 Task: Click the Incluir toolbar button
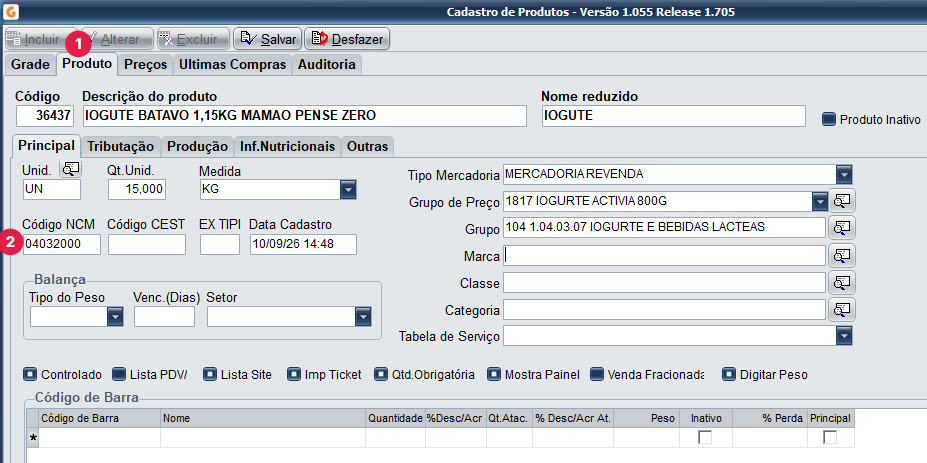click(x=41, y=40)
